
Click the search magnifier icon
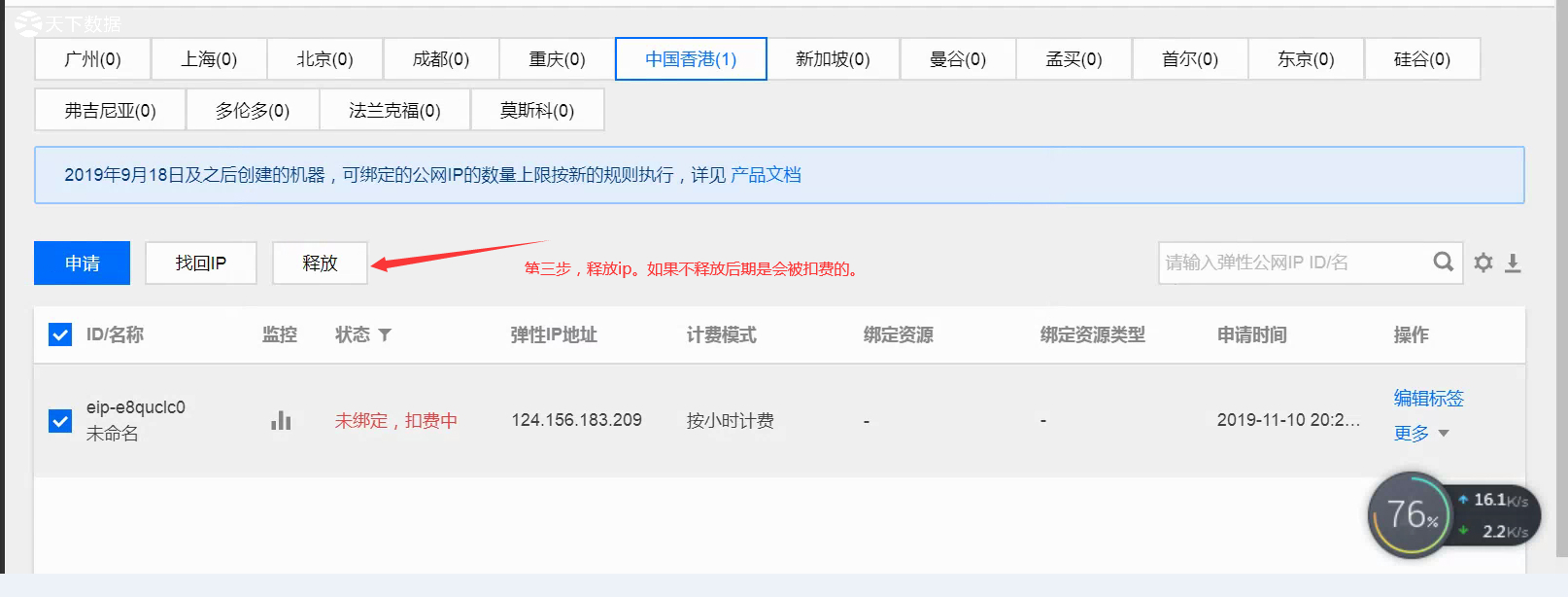tap(1443, 262)
